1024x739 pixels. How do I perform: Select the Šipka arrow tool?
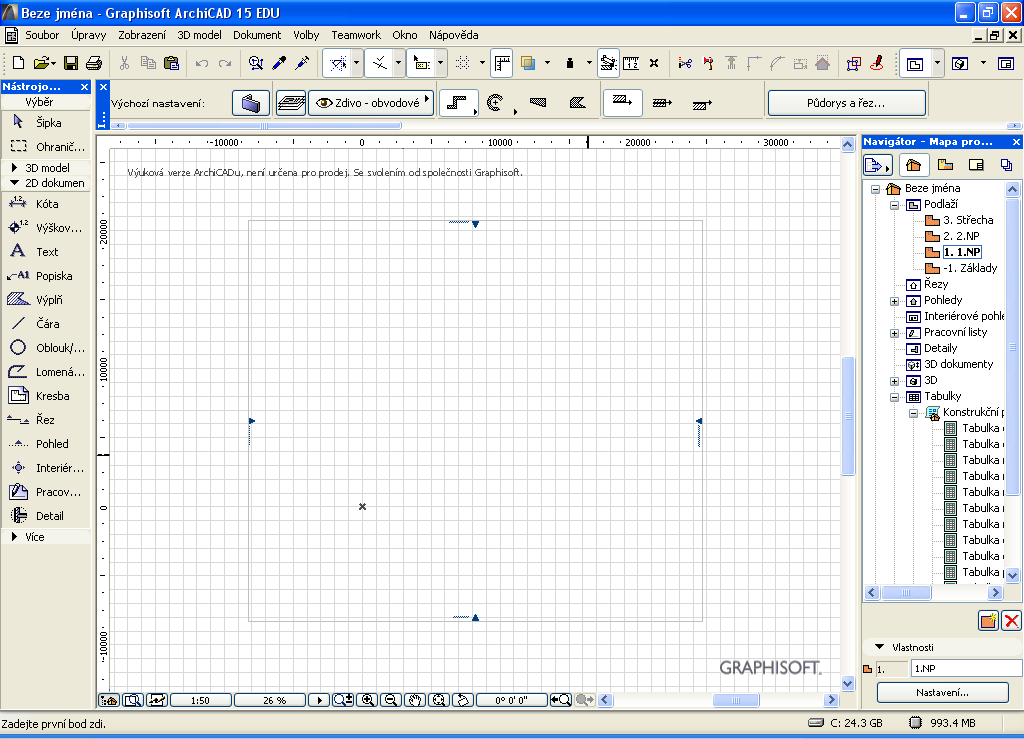pyautogui.click(x=46, y=123)
